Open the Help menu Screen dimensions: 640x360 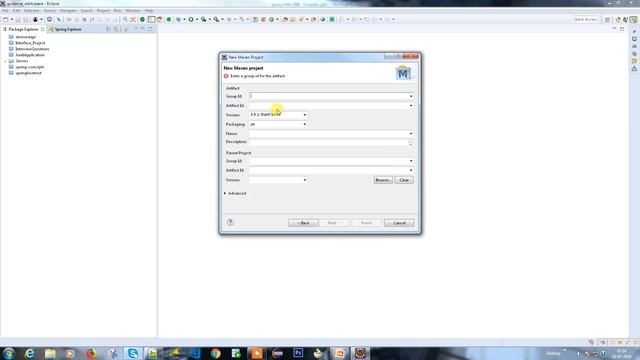pyautogui.click(x=149, y=11)
